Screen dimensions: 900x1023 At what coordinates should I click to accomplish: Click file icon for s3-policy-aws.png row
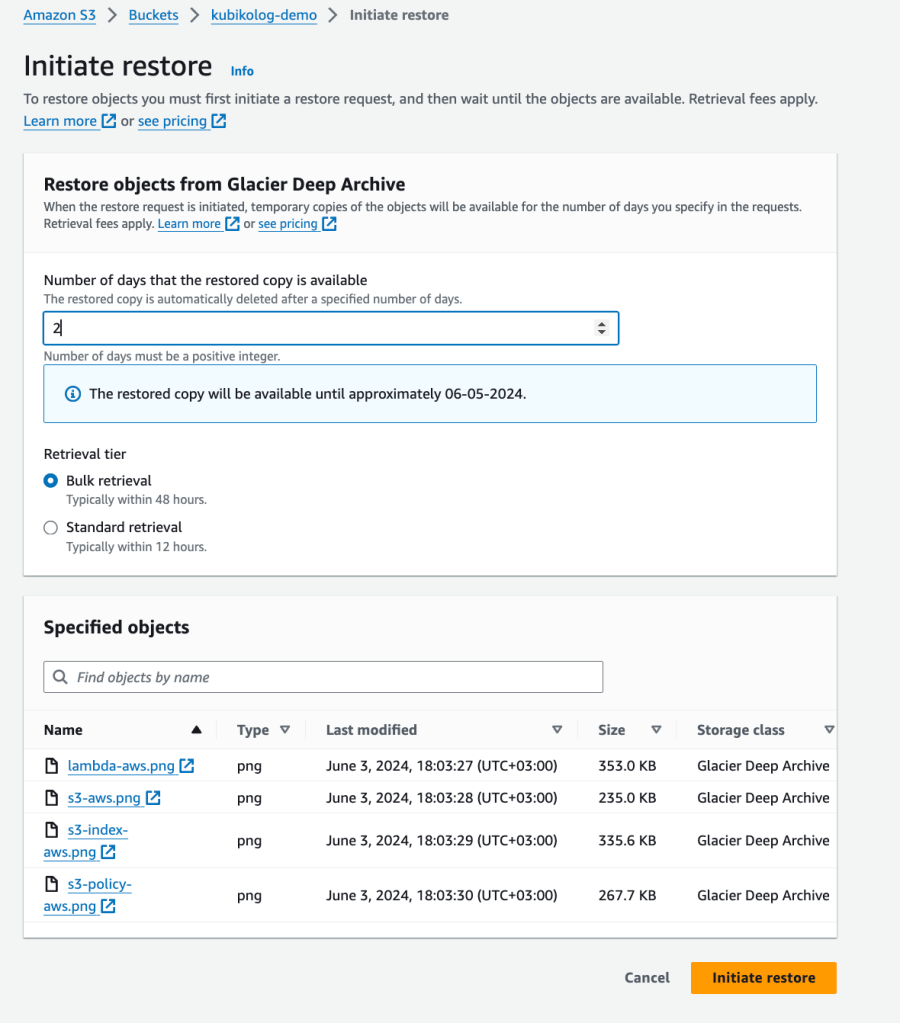[x=52, y=884]
